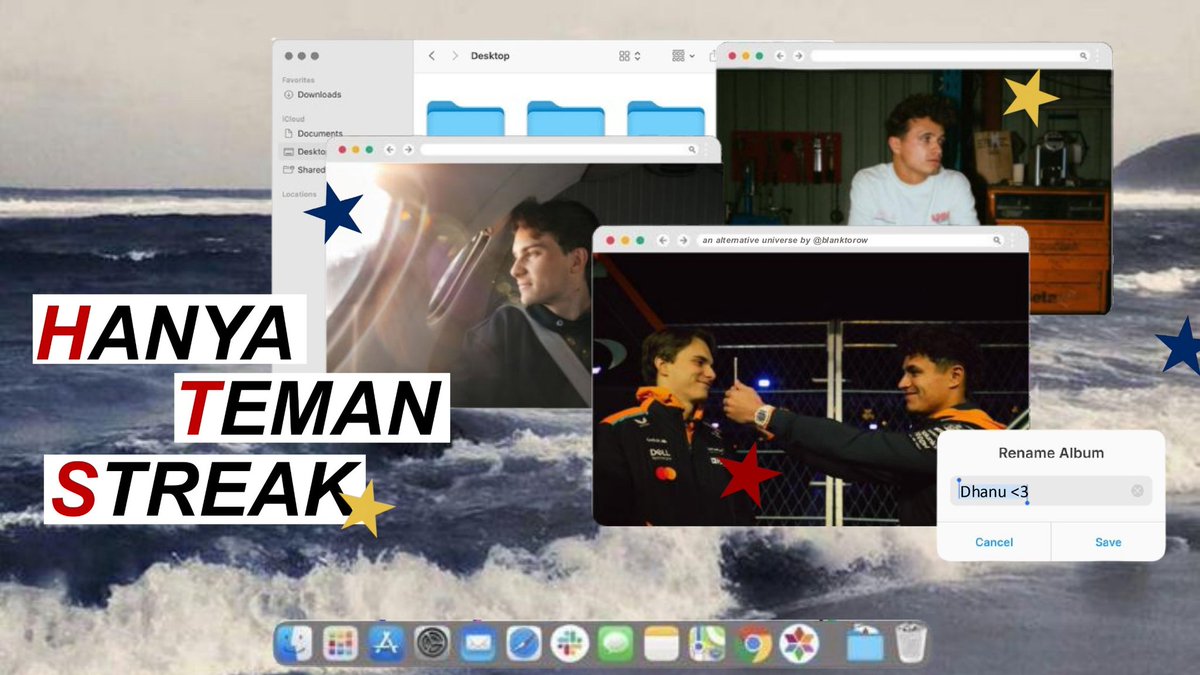Close the @blanktorow window with red button
This screenshot has width=1200, height=675.
coord(610,240)
